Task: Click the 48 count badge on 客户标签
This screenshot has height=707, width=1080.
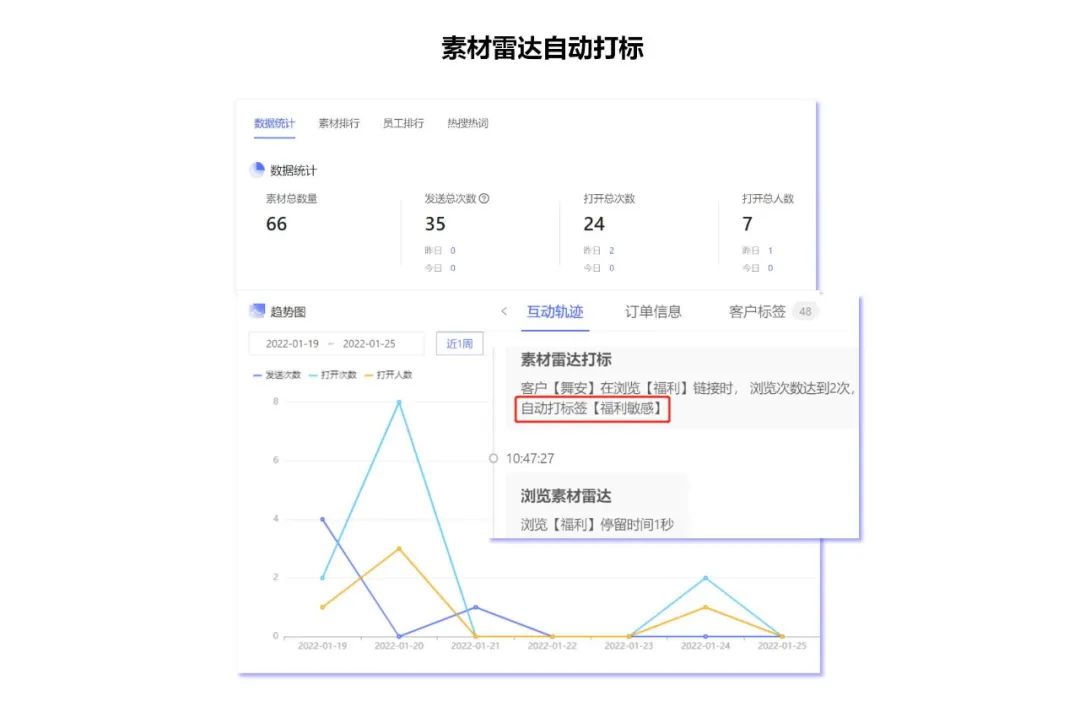Action: [806, 312]
